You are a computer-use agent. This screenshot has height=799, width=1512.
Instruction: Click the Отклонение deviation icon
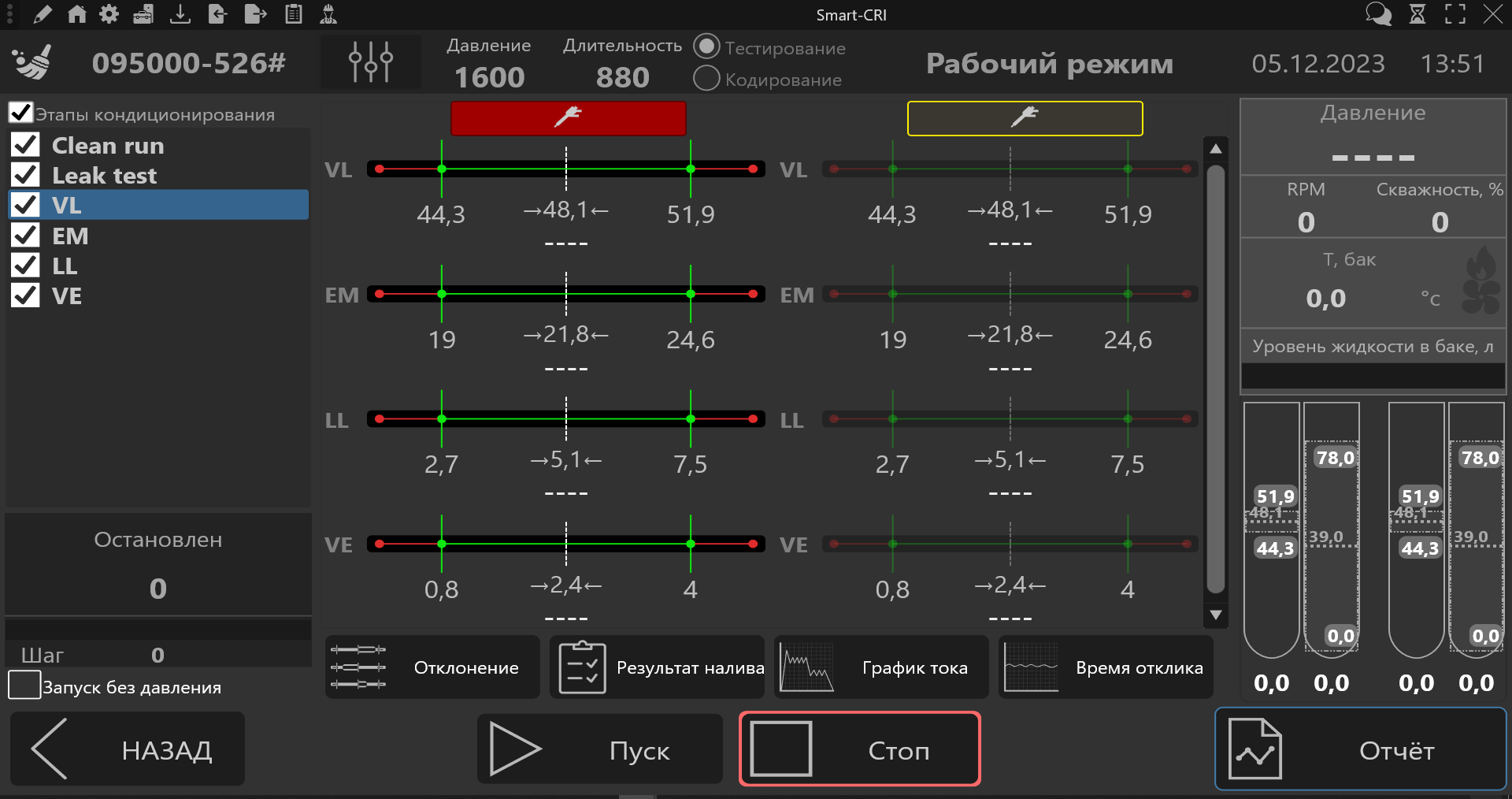click(x=358, y=667)
